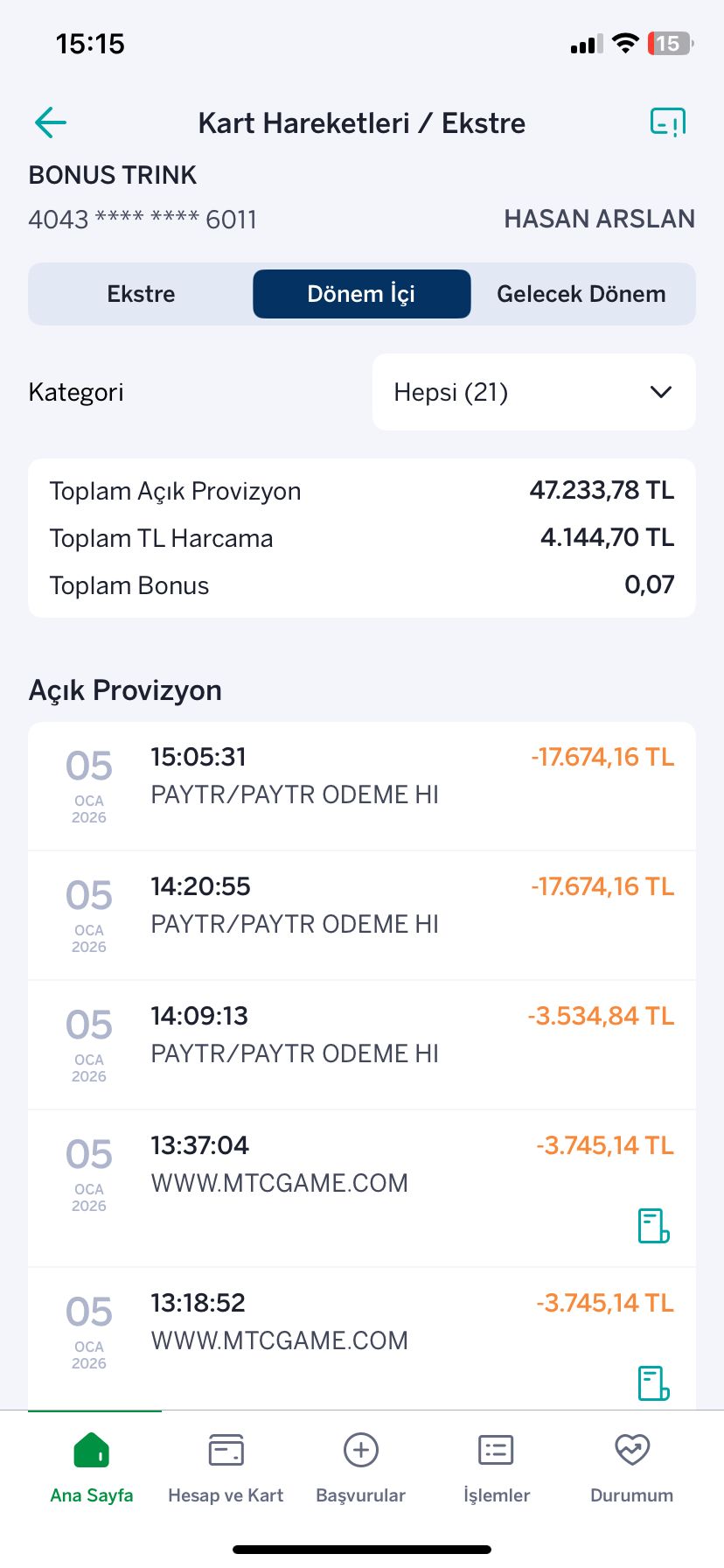Open the 15:05:31 PAYTR transaction
This screenshot has width=724, height=1568.
[x=362, y=786]
